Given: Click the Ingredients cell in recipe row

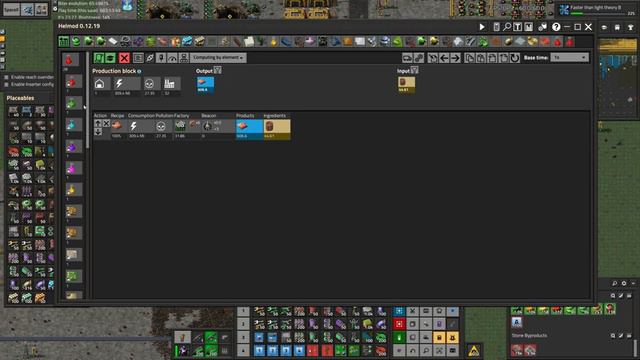Looking at the screenshot, I should click(277, 129).
